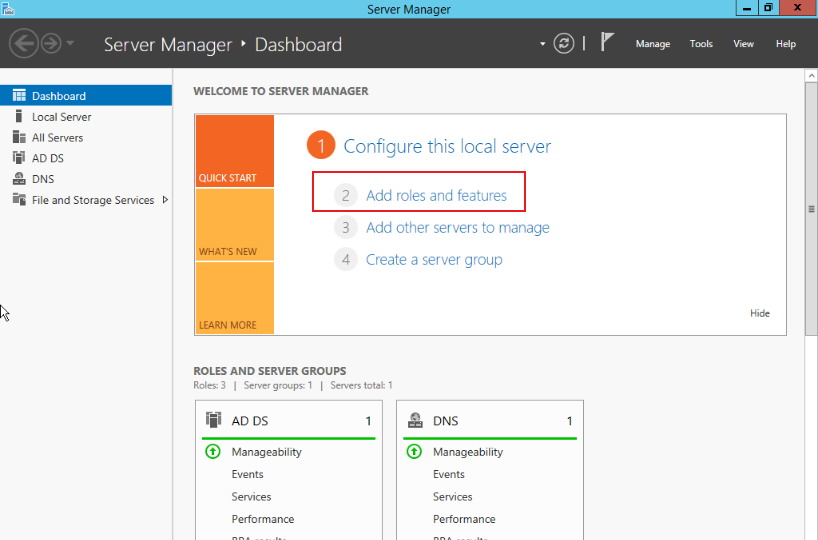Minimize the Server Manager window
The height and width of the screenshot is (540, 818).
747,7
